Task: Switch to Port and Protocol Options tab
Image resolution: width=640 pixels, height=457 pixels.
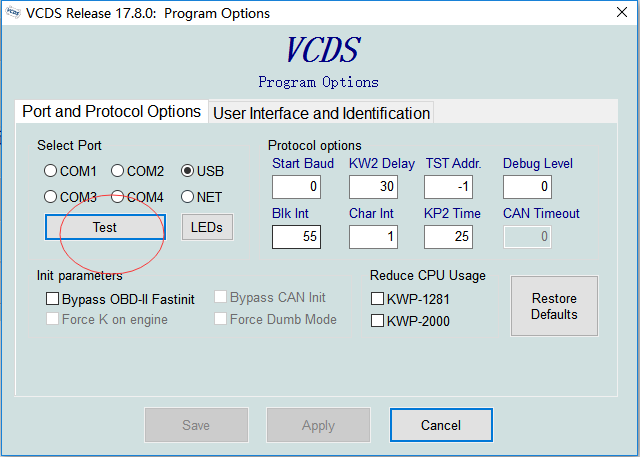Action: pos(111,111)
